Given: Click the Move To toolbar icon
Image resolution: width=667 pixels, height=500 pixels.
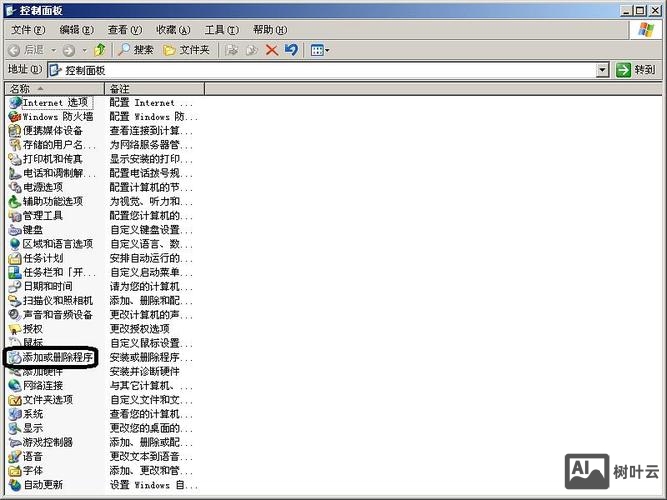Looking at the screenshot, I should click(231, 50).
